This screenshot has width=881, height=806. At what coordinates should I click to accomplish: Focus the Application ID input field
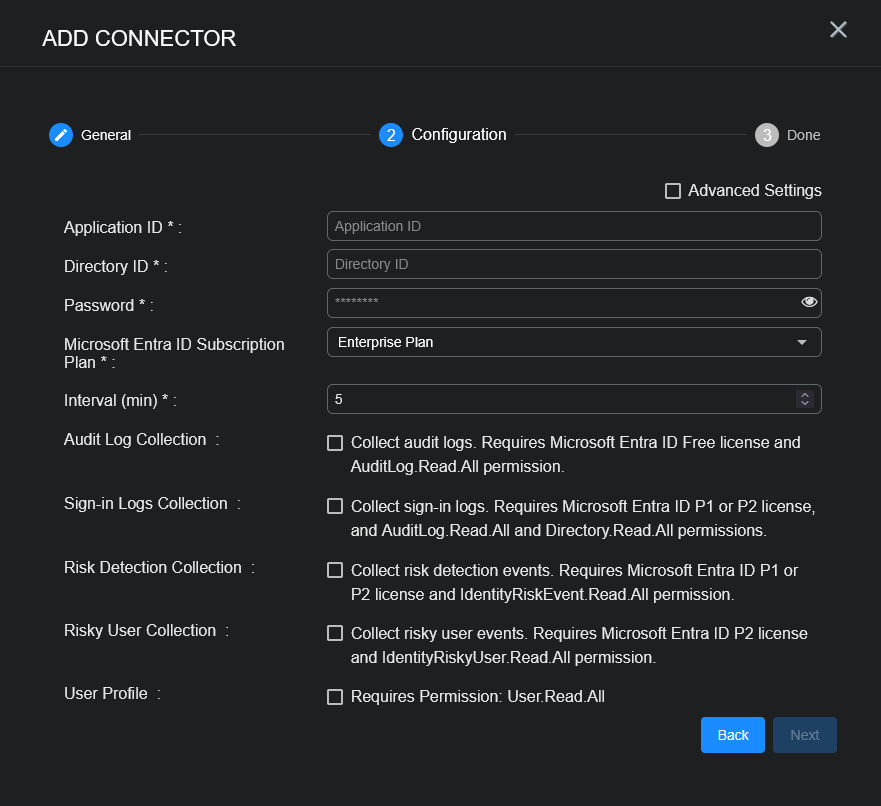573,226
